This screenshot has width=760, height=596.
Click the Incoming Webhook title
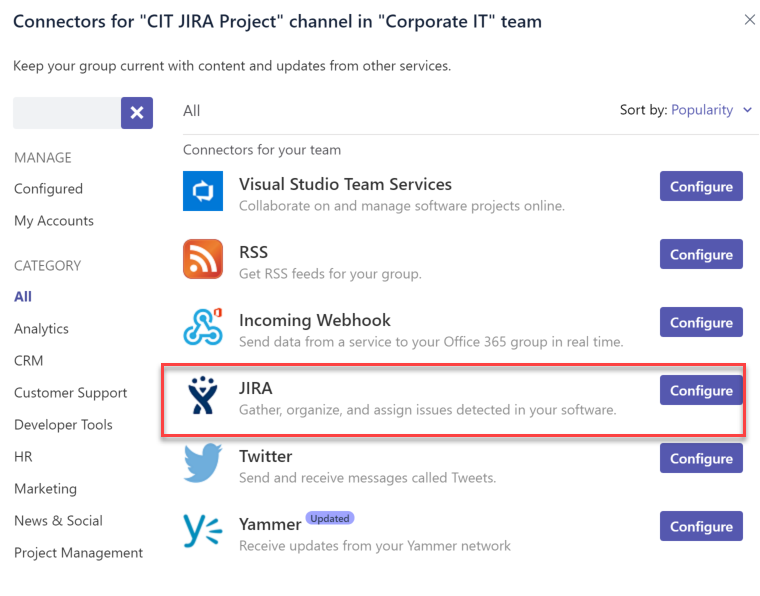[x=315, y=320]
